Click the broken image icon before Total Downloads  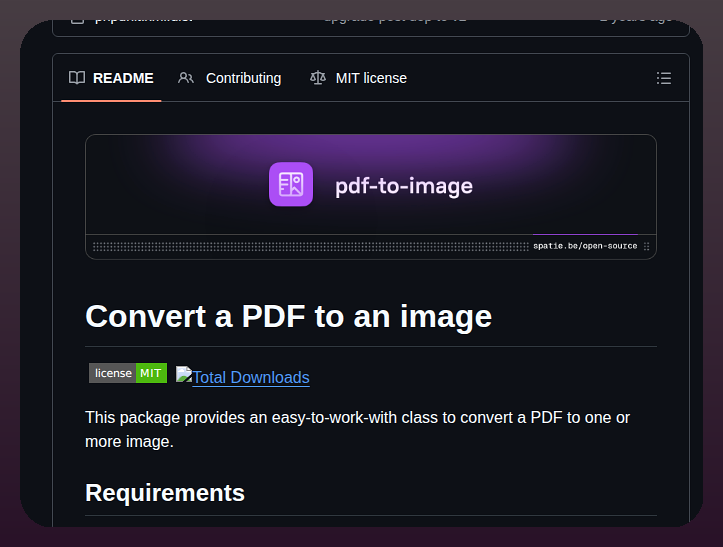tap(184, 375)
